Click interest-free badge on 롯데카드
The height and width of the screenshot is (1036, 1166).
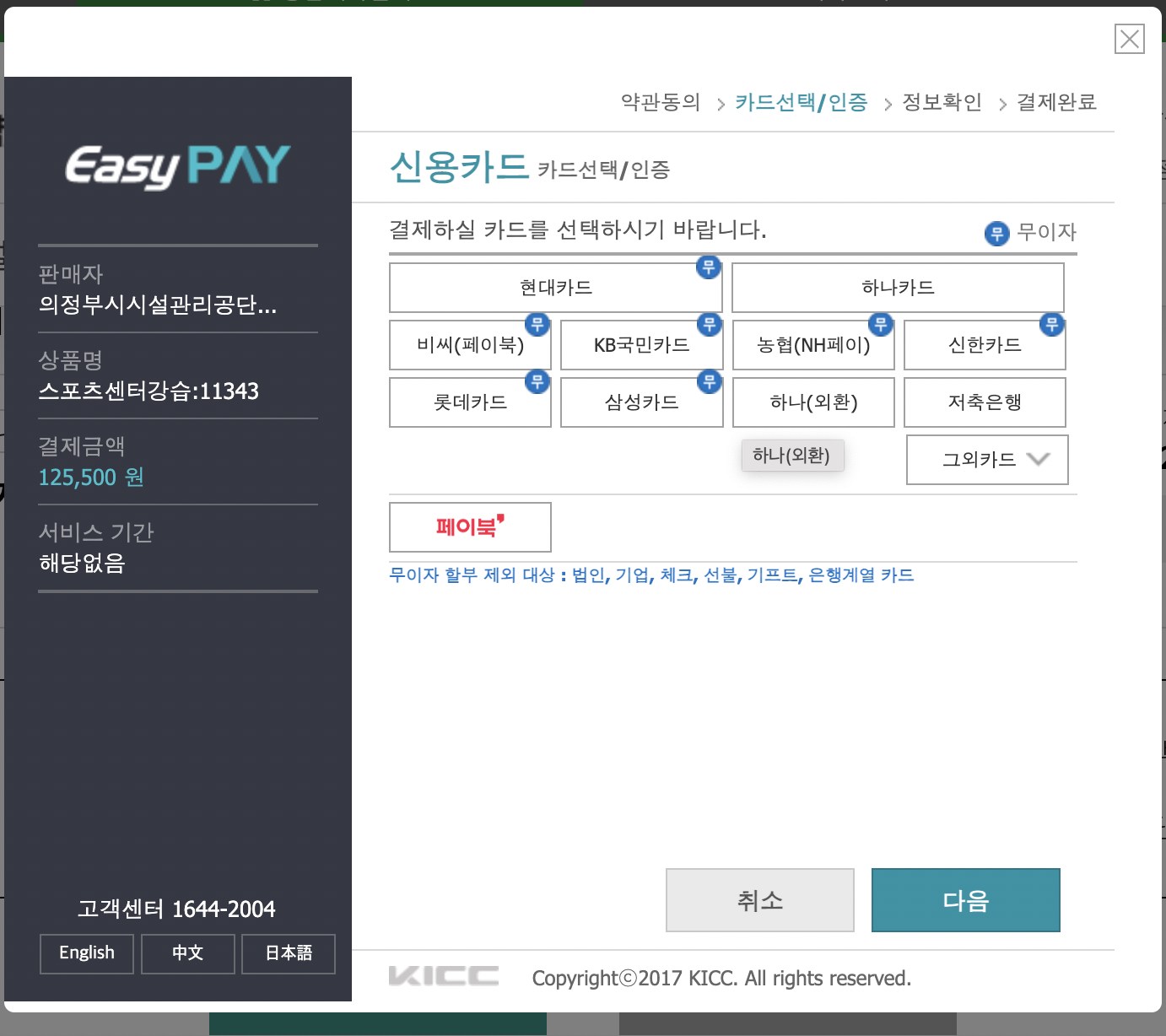click(537, 381)
